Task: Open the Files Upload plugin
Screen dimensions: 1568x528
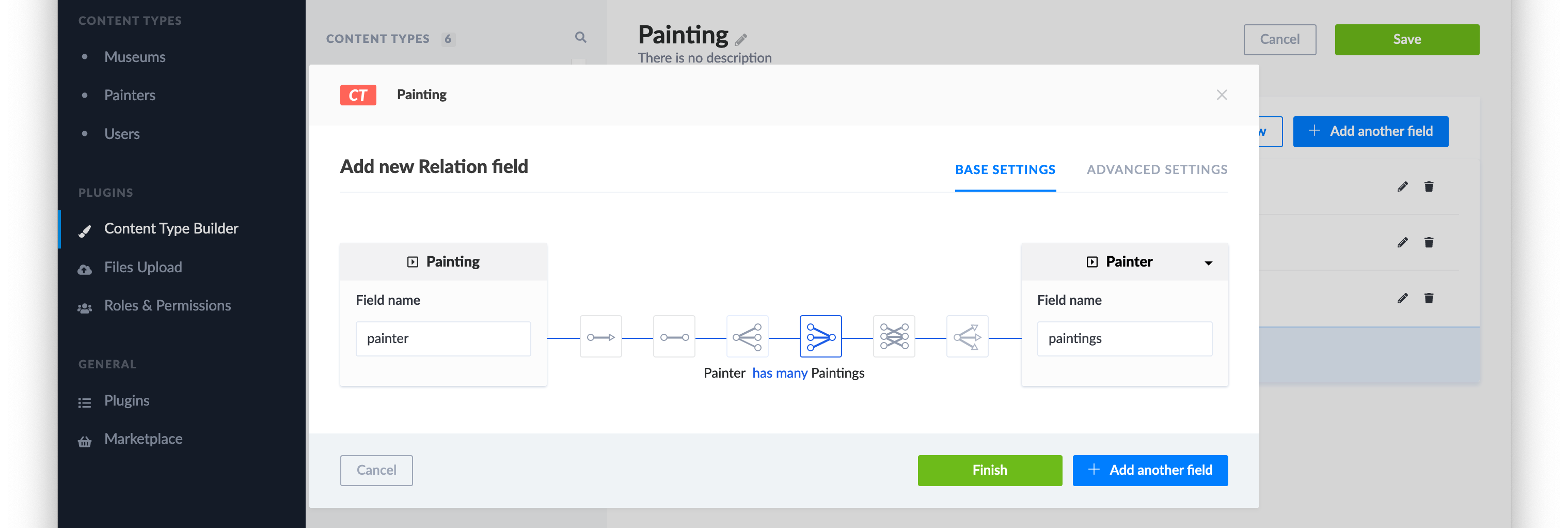Action: pos(142,267)
